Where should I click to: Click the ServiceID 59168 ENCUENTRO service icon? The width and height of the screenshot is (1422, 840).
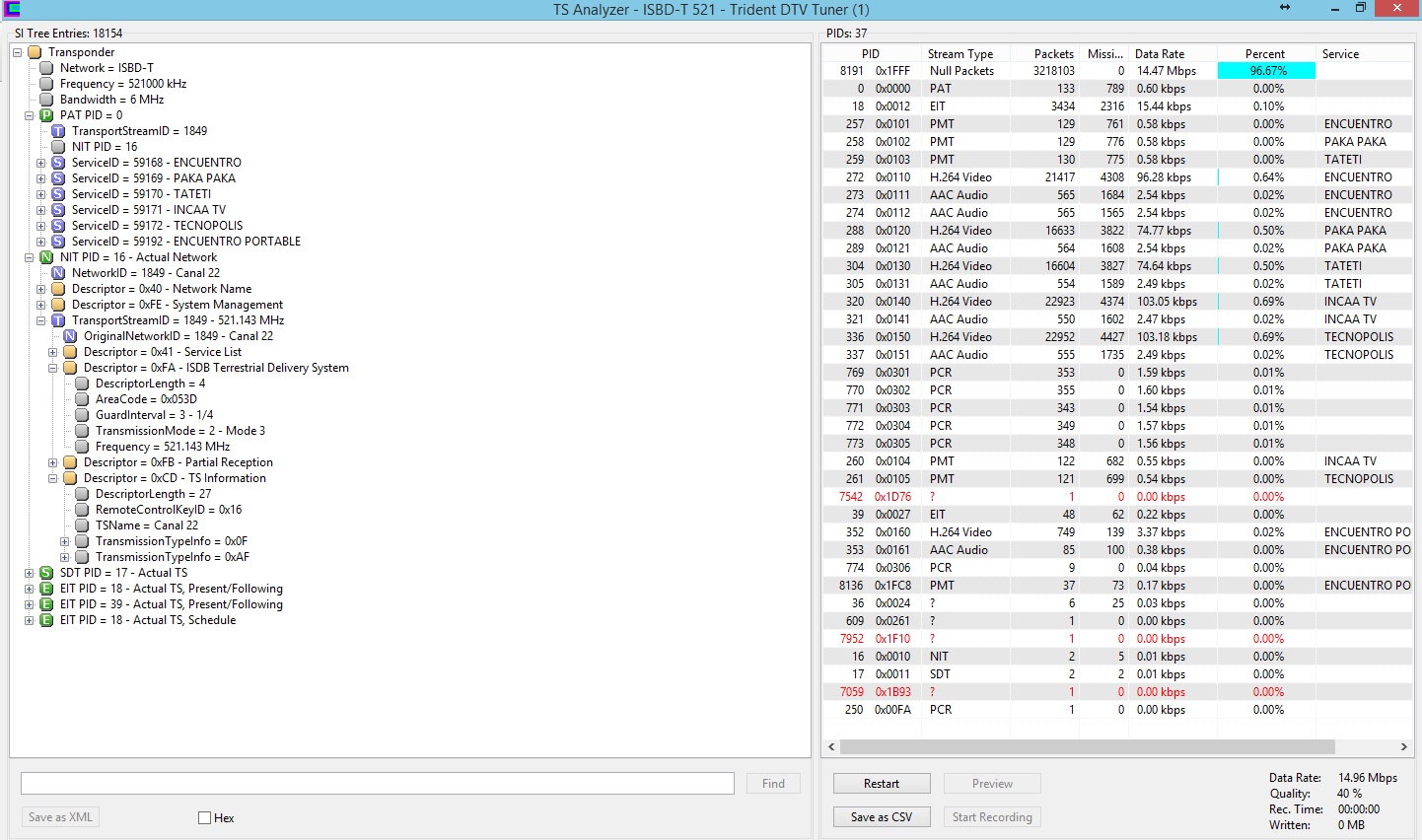(58, 163)
